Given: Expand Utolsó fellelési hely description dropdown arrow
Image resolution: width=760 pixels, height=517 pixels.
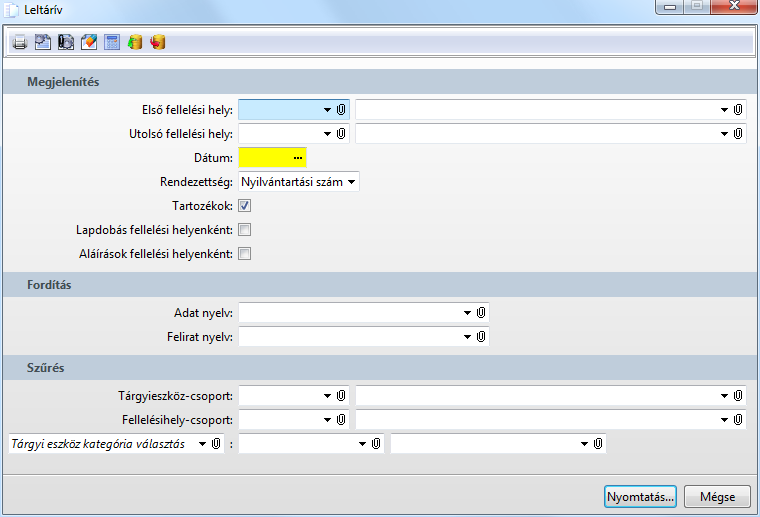Looking at the screenshot, I should pyautogui.click(x=724, y=134).
